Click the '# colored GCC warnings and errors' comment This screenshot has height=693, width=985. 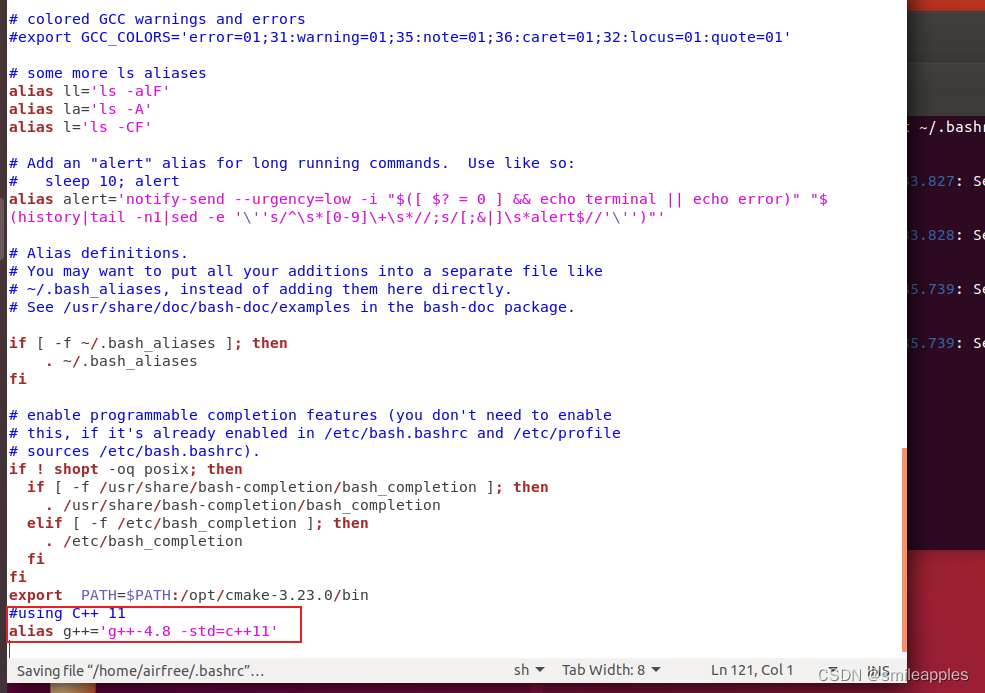(x=157, y=19)
